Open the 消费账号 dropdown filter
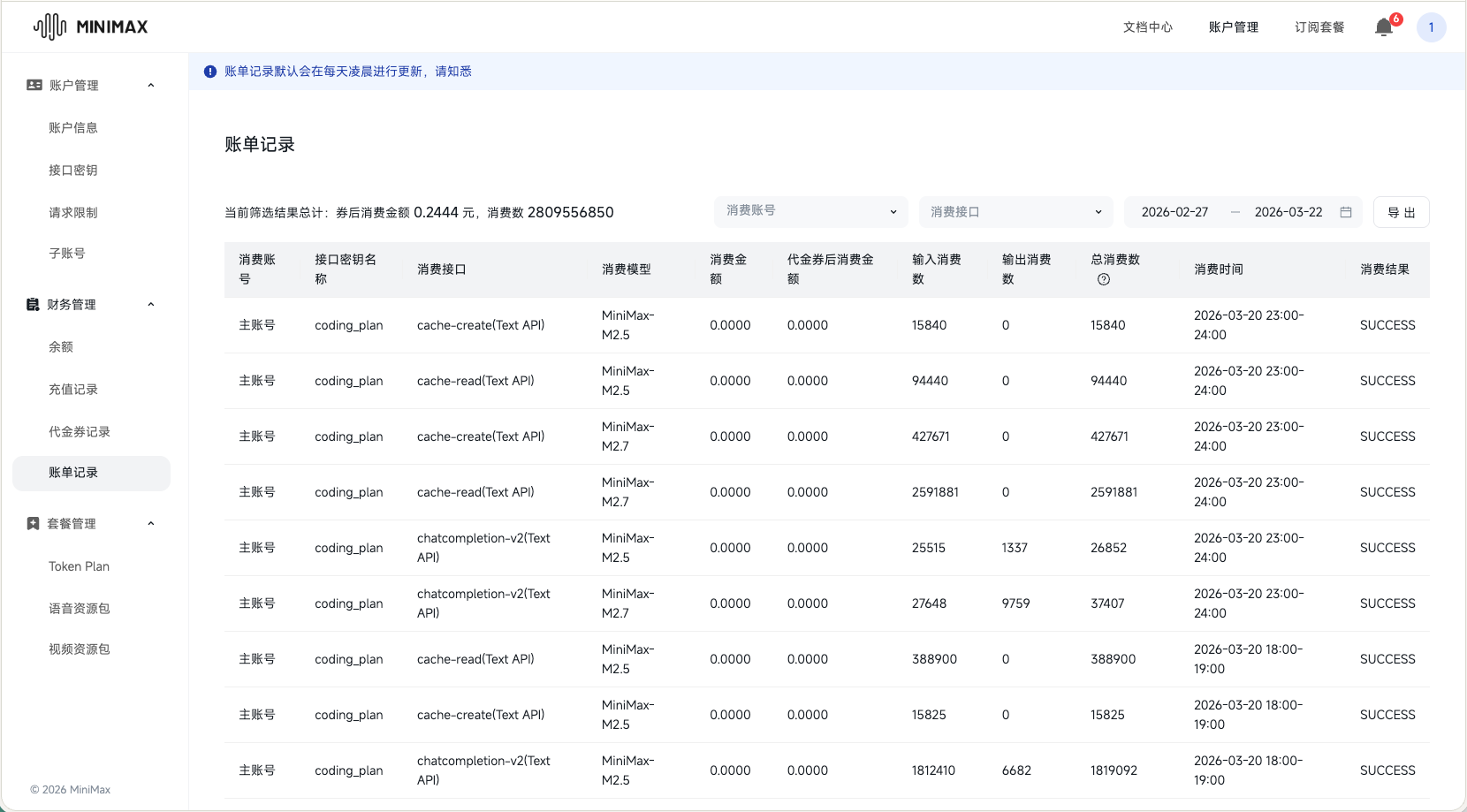This screenshot has height=812, width=1467. [811, 211]
